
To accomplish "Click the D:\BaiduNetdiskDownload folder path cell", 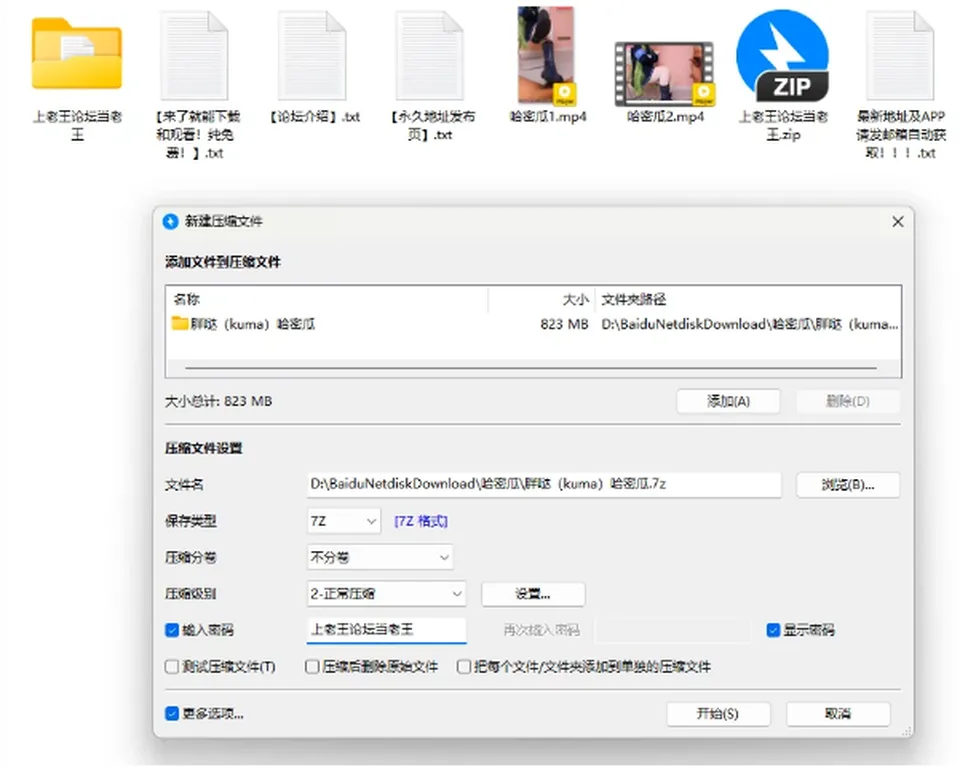I will [x=749, y=324].
